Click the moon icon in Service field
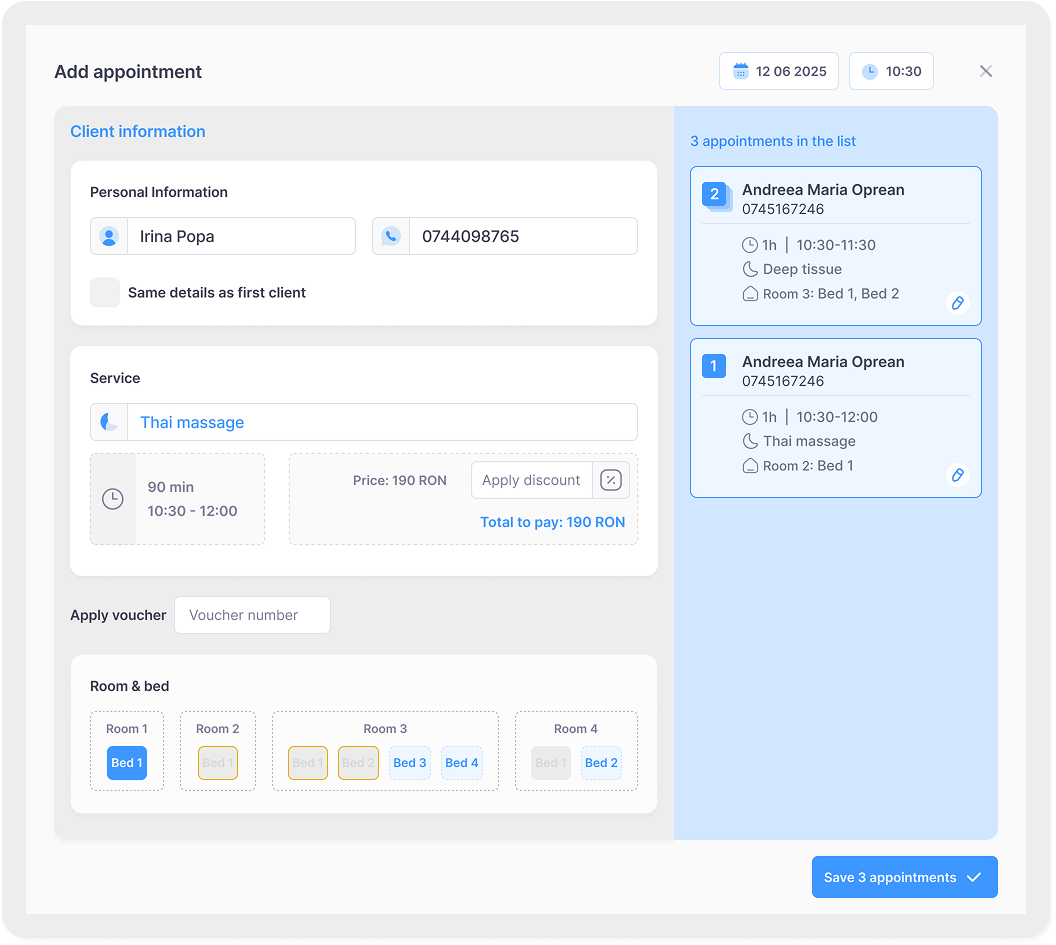Screen dimensions: 1056x945 pyautogui.click(x=109, y=423)
